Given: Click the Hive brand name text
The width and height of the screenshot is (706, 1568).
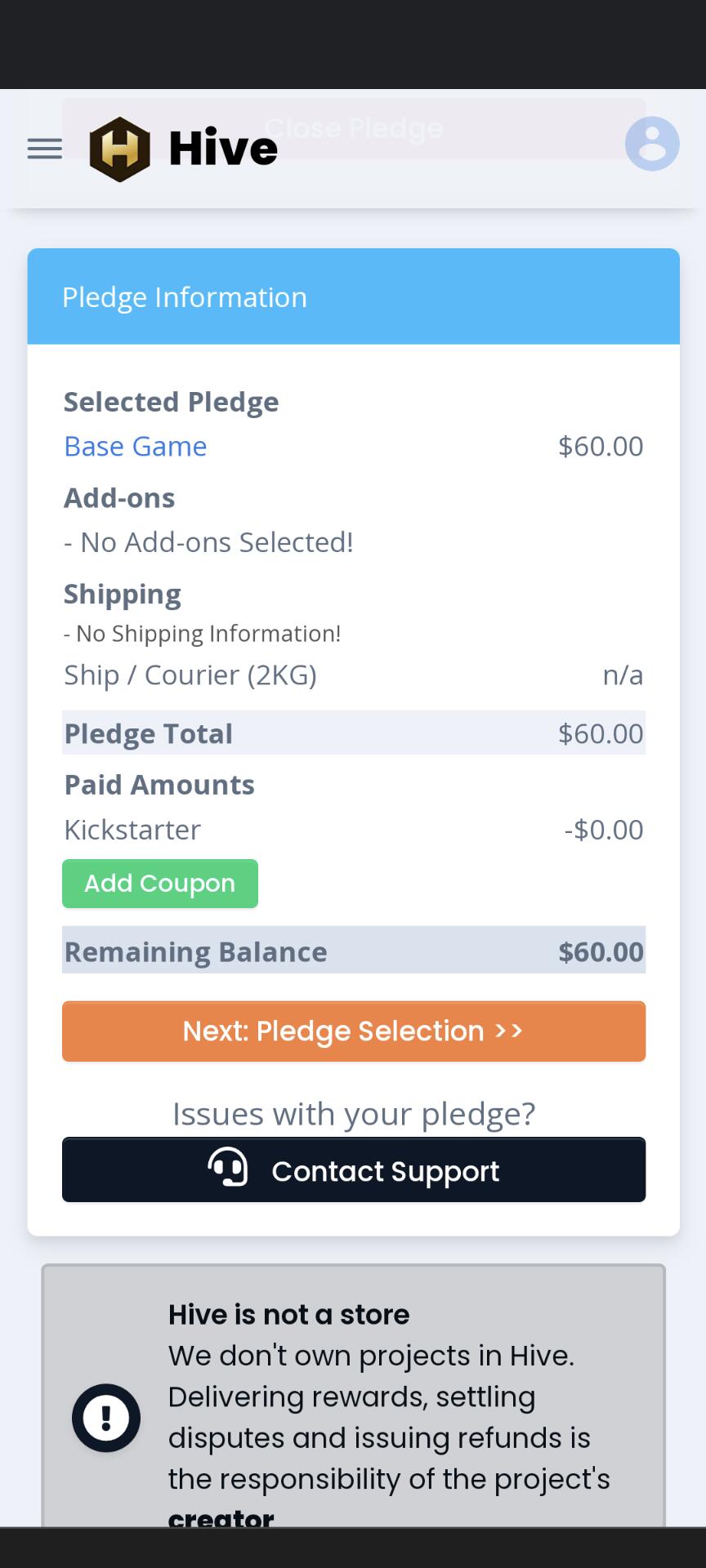Looking at the screenshot, I should click(223, 148).
